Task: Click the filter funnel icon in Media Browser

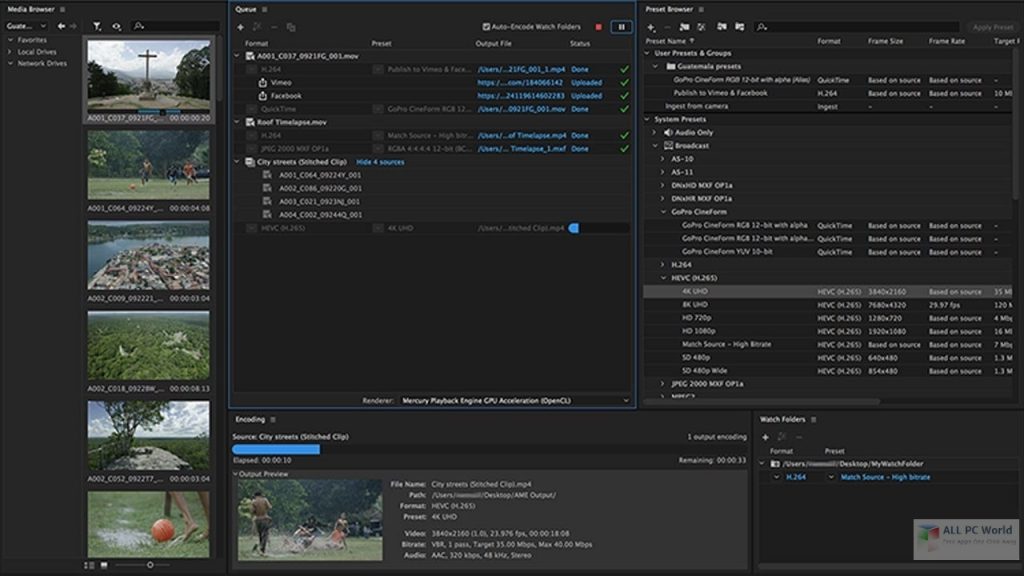Action: coord(97,26)
